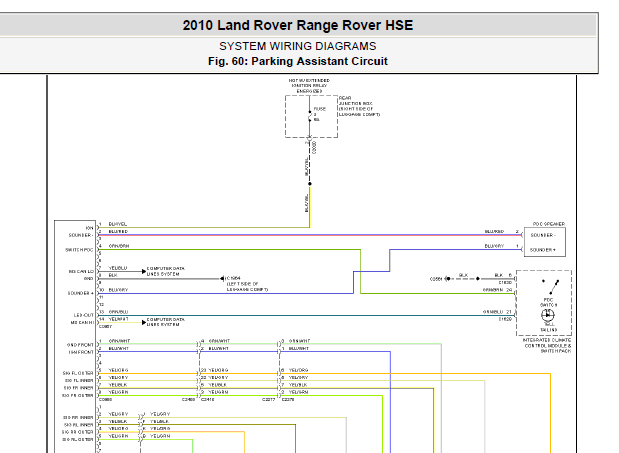Click the splice dot on the BLU/YEL feed wire
Image resolution: width=619 pixels, height=453 pixels.
(x=310, y=184)
